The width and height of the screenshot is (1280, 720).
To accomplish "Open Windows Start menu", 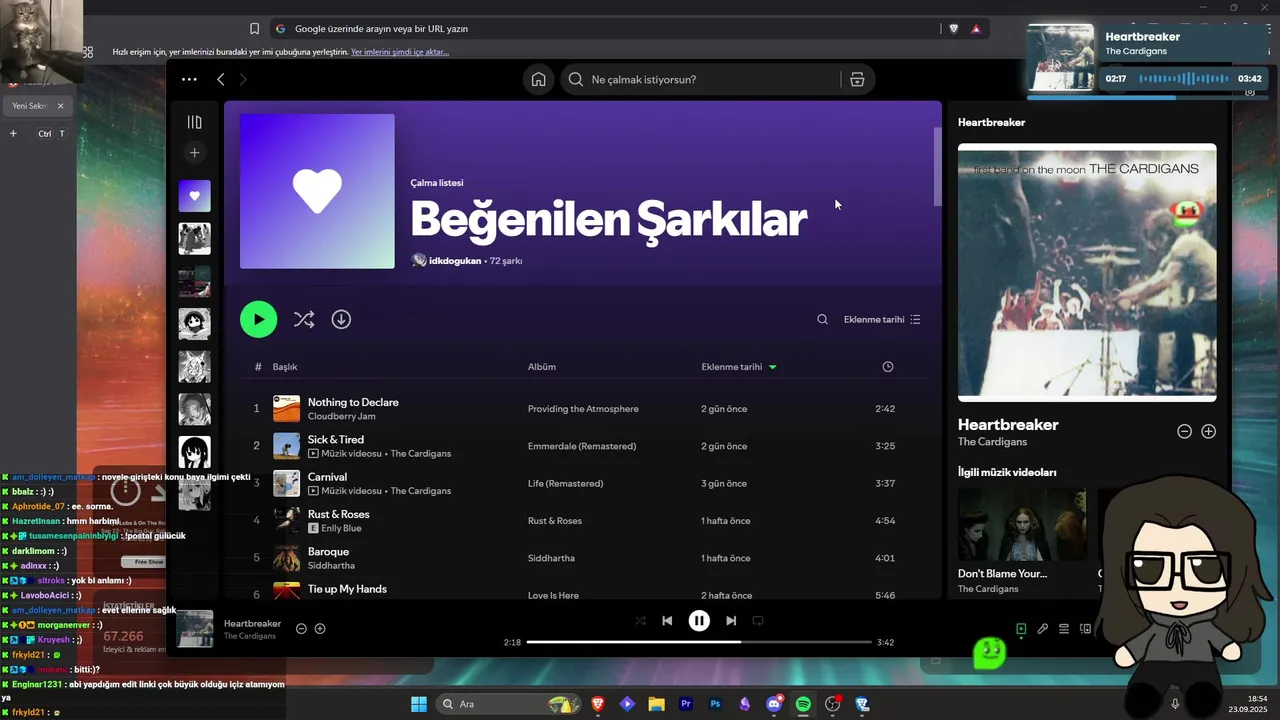I will point(419,704).
